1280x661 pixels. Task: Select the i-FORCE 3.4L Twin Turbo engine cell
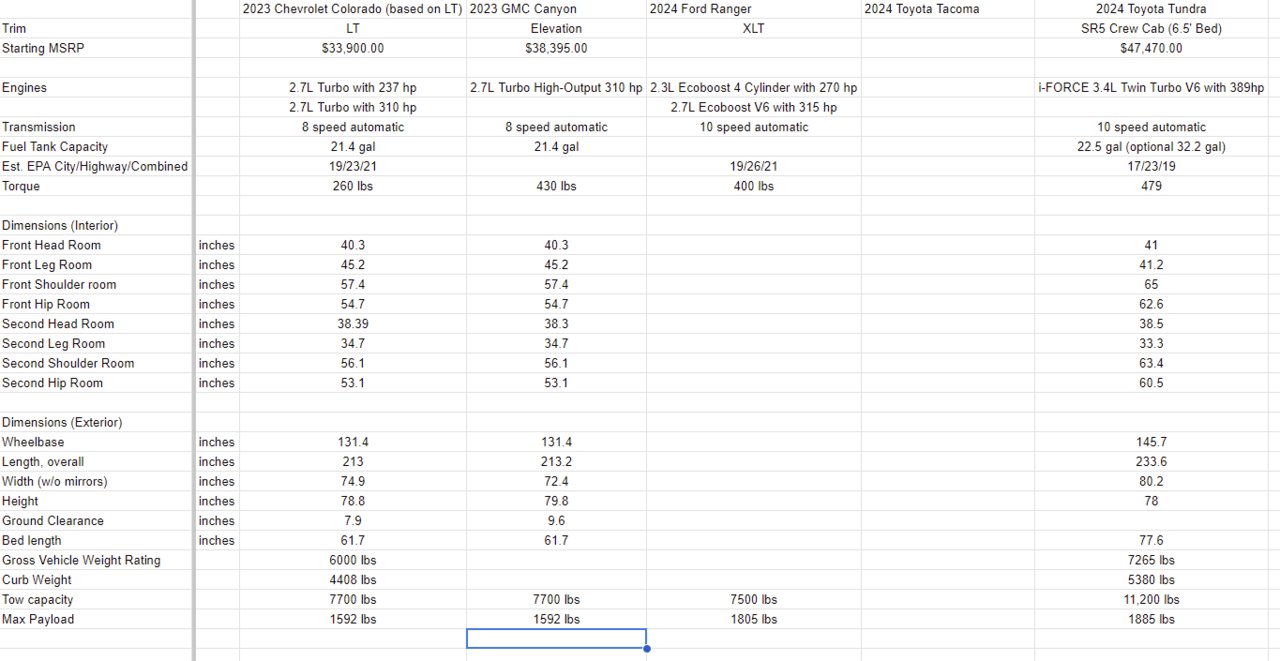tap(1150, 88)
